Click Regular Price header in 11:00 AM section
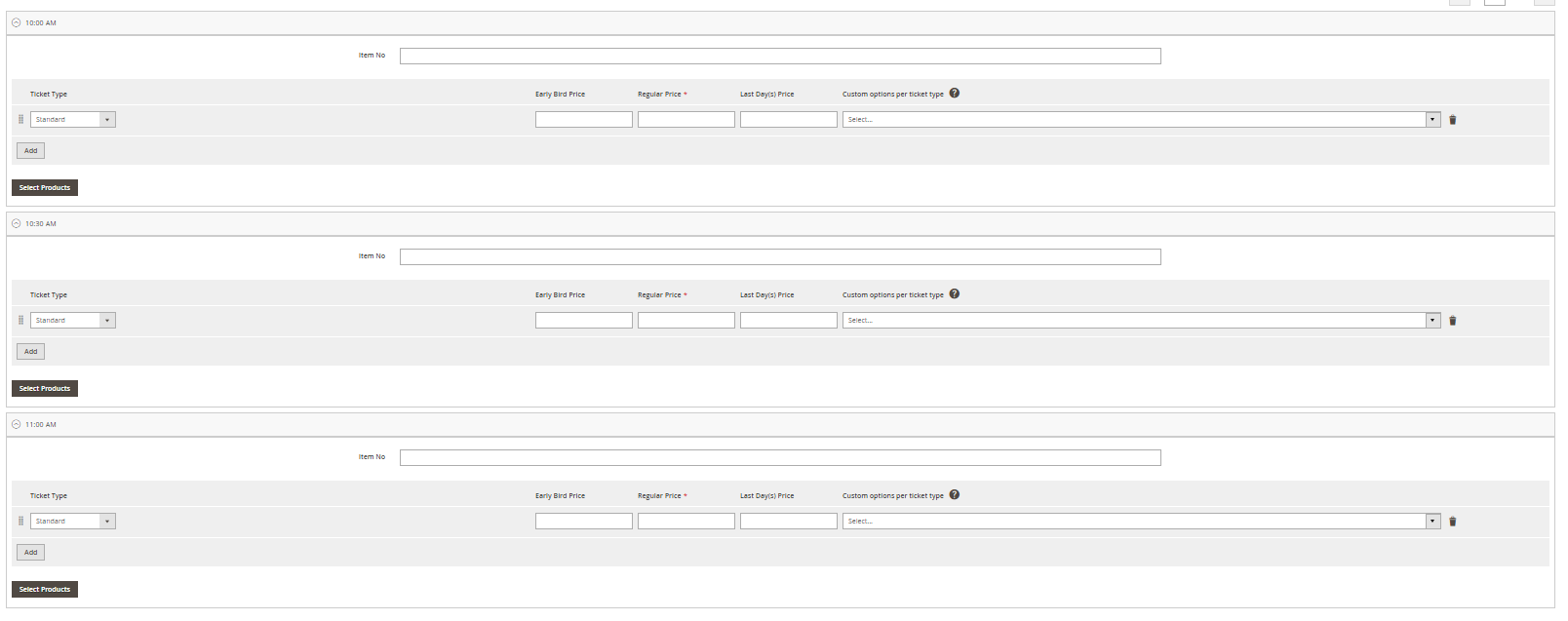1568x621 pixels. 660,496
